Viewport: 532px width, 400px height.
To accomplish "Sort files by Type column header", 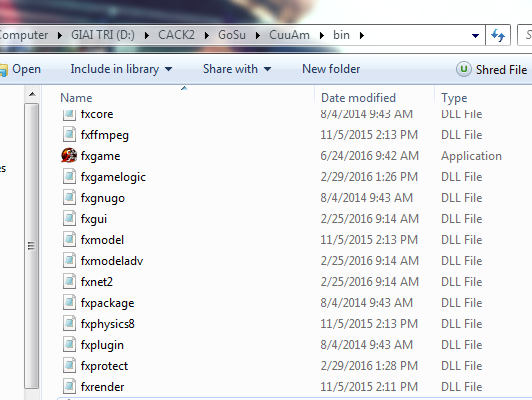I will [x=454, y=98].
